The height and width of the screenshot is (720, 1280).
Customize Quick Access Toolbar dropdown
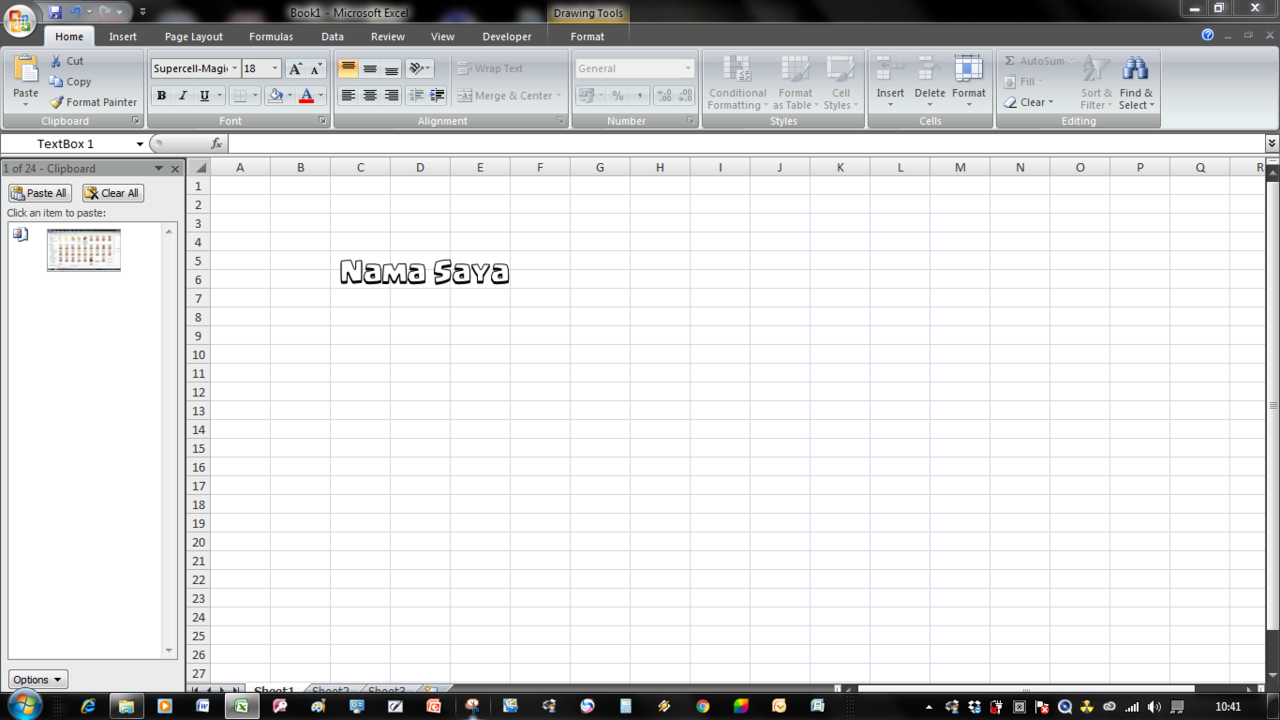tap(142, 12)
